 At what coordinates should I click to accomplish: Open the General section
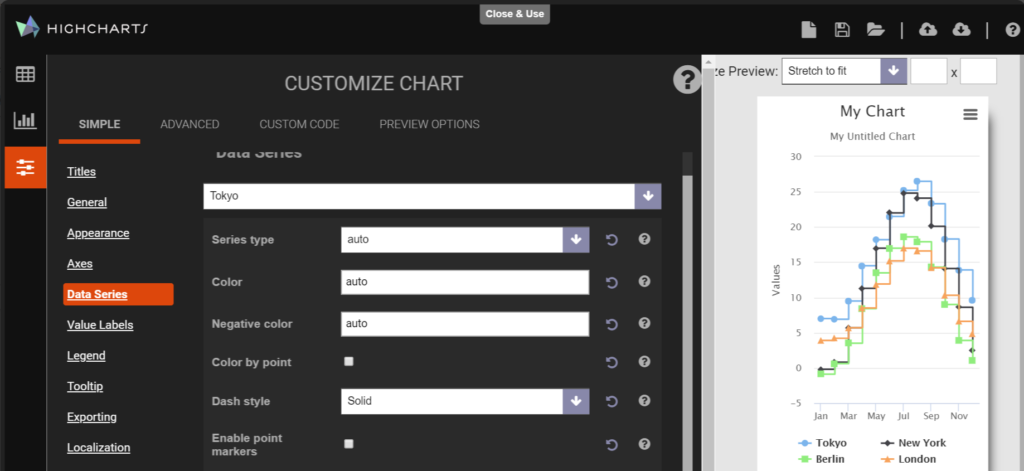click(87, 203)
